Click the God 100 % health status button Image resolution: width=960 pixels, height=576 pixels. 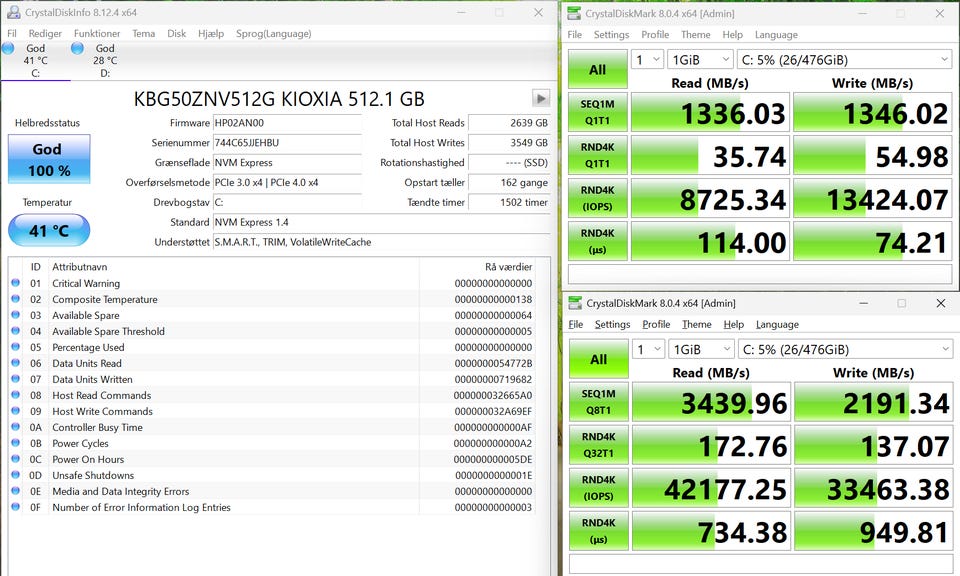49,159
